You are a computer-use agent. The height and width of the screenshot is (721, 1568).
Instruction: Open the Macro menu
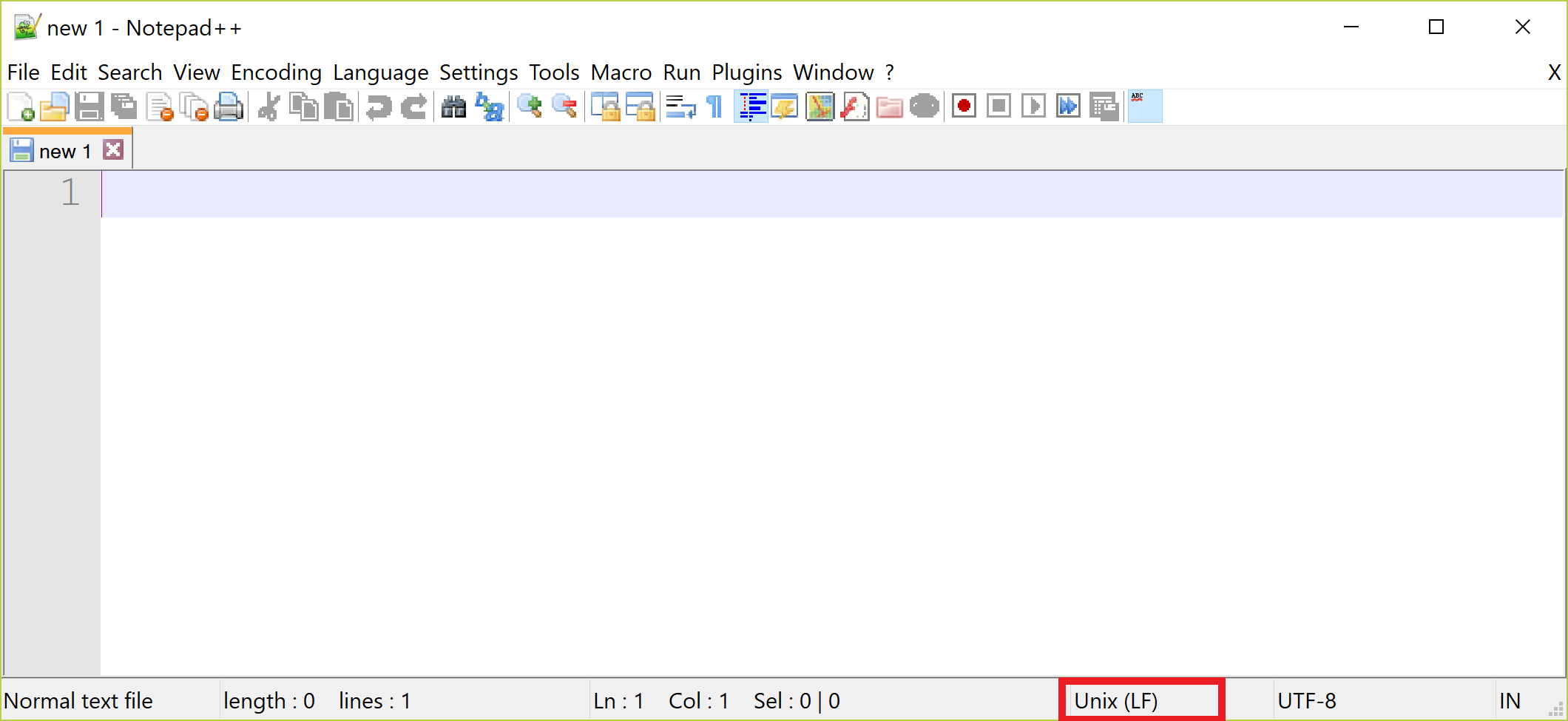[x=621, y=72]
